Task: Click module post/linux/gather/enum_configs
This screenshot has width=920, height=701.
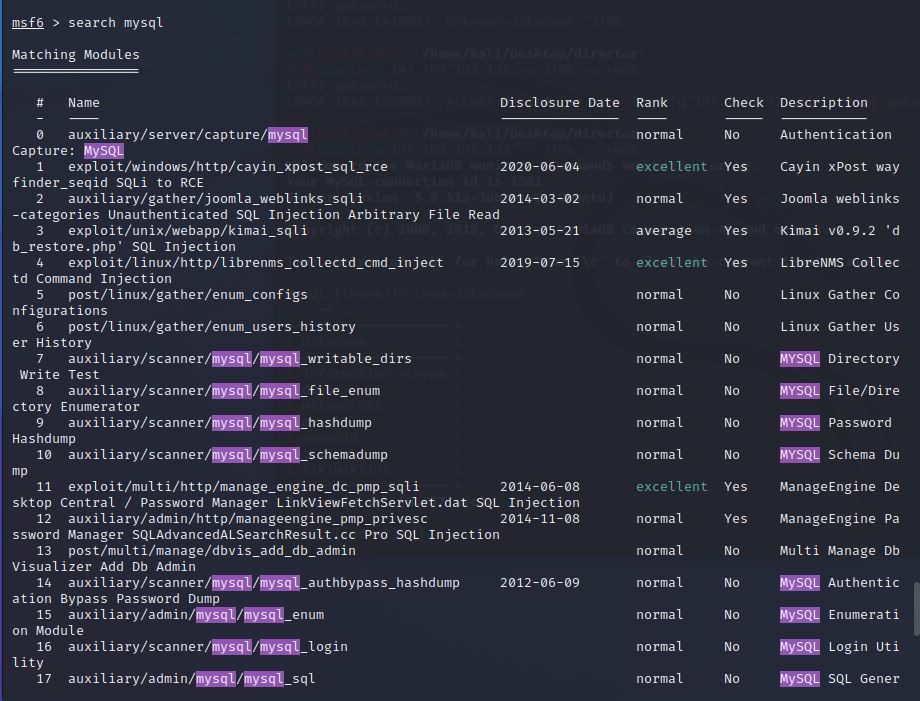Action: pyautogui.click(x=188, y=294)
